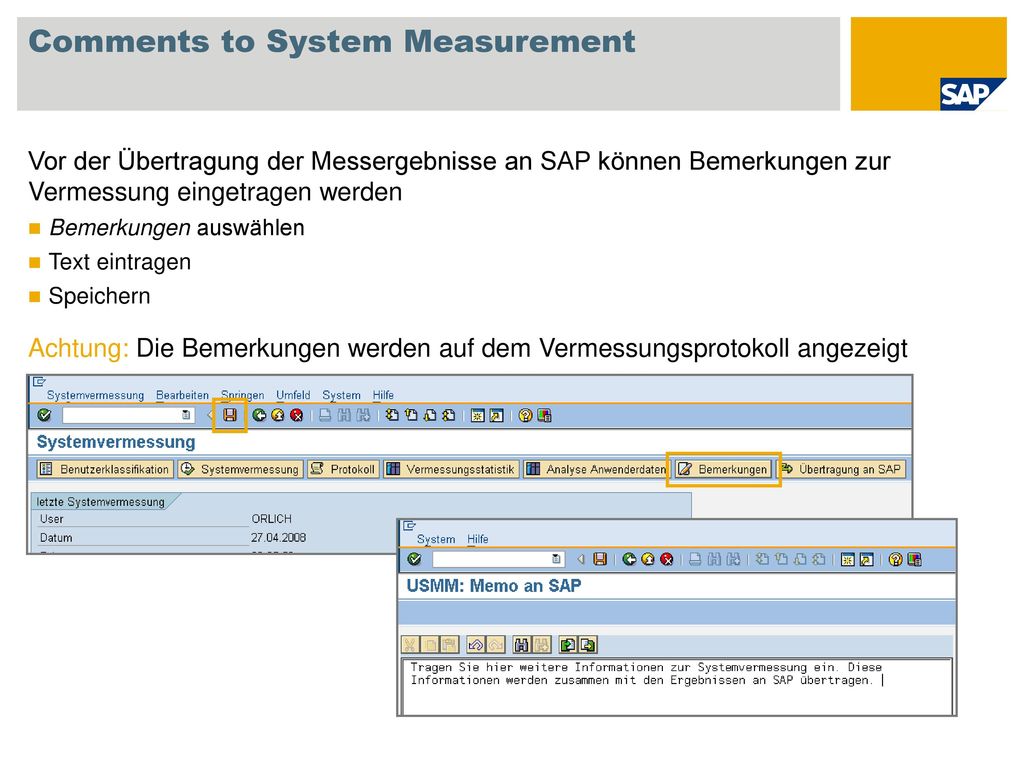Image resolution: width=1024 pixels, height=768 pixels.
Task: Click the Find Next icon in memo editor toolbar
Action: tap(542, 645)
